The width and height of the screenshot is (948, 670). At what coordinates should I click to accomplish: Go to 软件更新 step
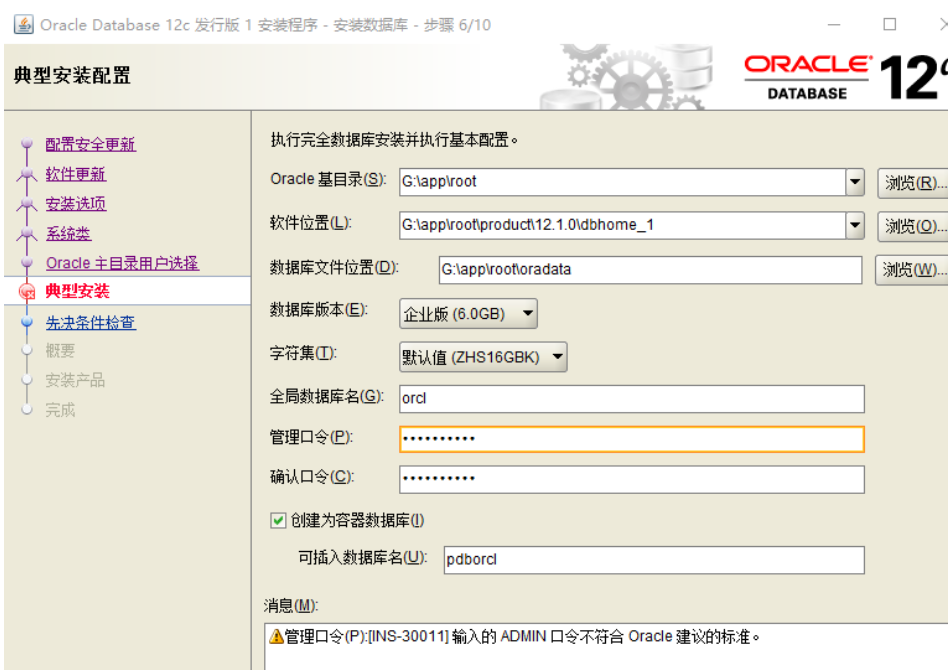pos(76,174)
